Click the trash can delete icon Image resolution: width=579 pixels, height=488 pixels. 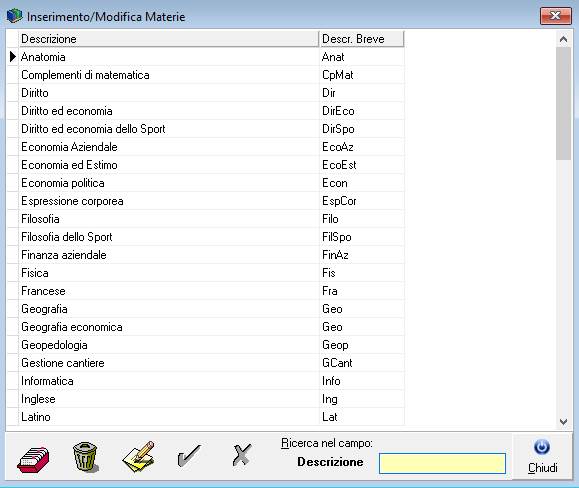[86, 457]
